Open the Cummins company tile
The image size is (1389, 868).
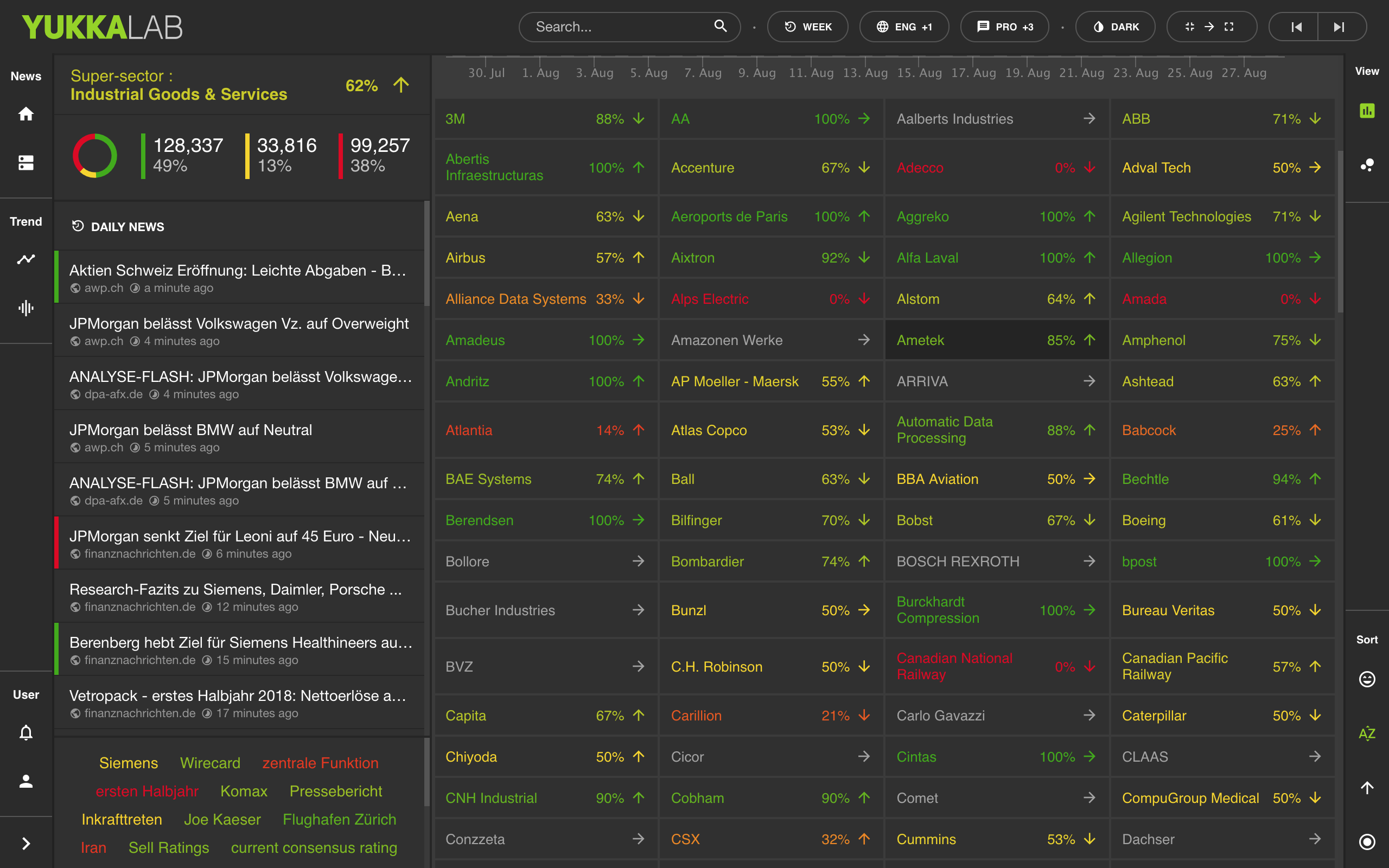tap(997, 839)
